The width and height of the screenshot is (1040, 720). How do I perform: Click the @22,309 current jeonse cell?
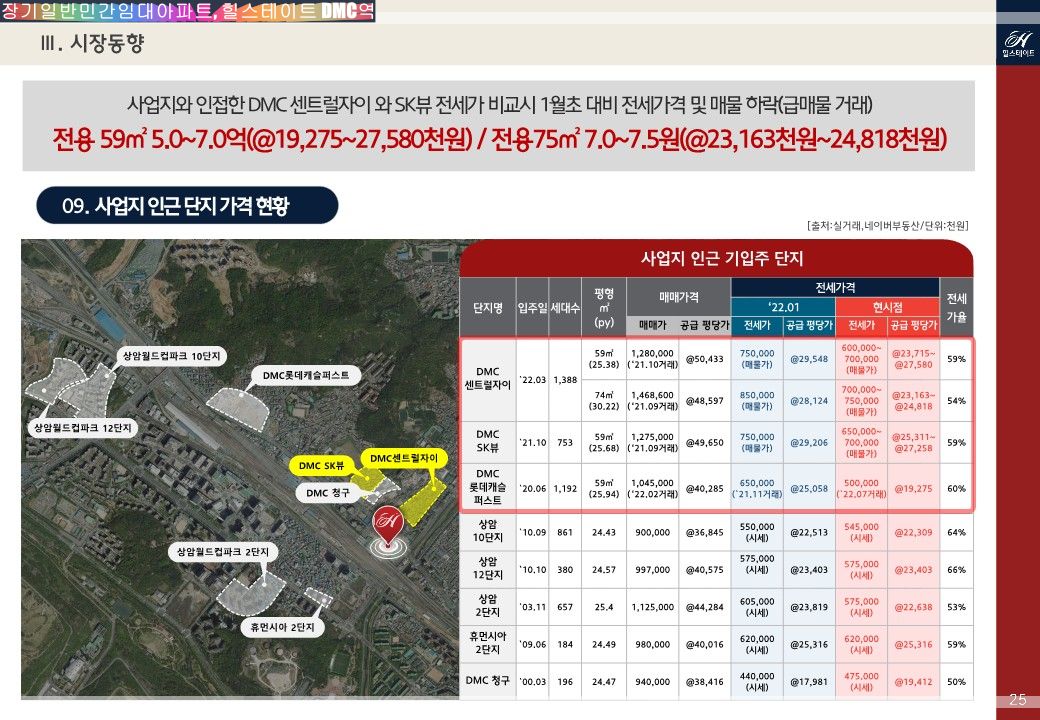pos(913,532)
